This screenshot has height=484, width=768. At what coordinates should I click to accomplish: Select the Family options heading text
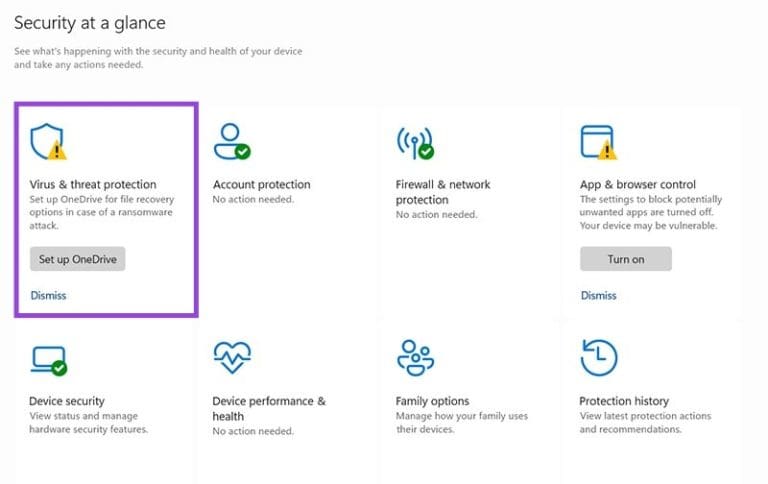tap(432, 401)
